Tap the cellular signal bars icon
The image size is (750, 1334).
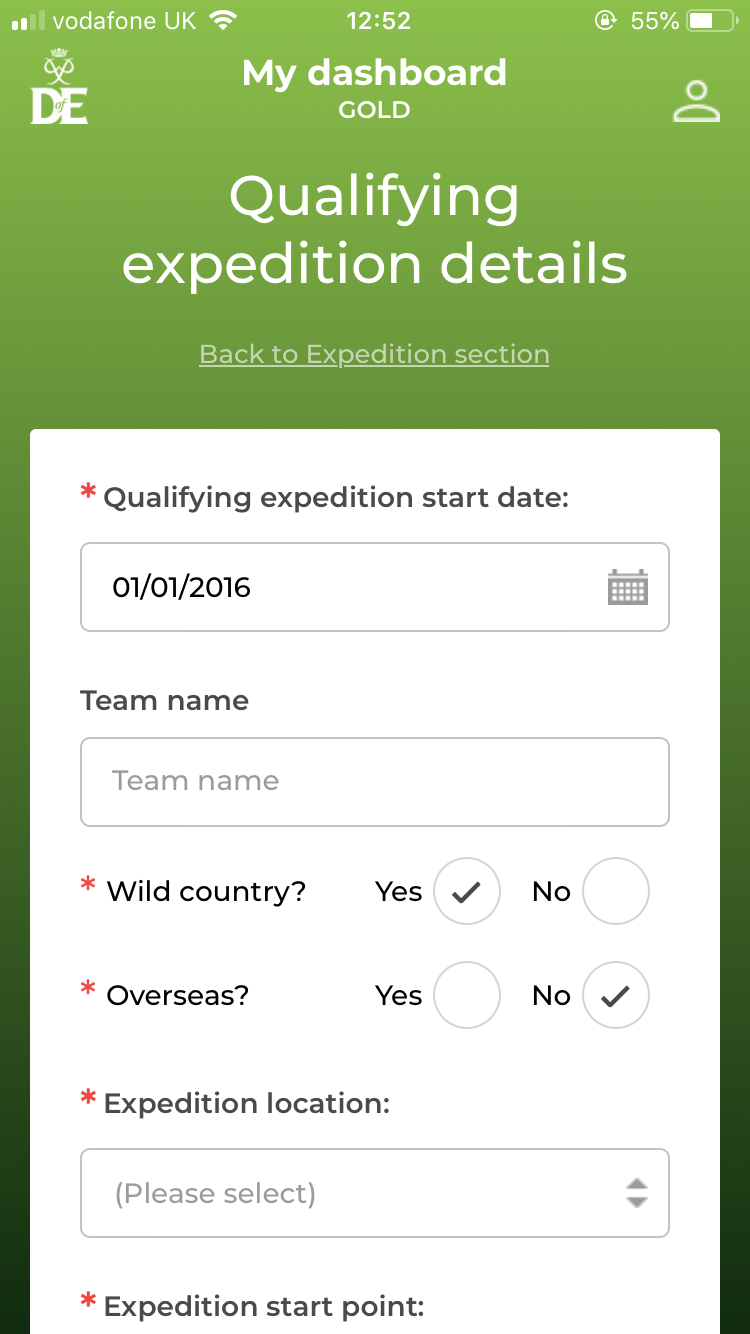pos(27,21)
